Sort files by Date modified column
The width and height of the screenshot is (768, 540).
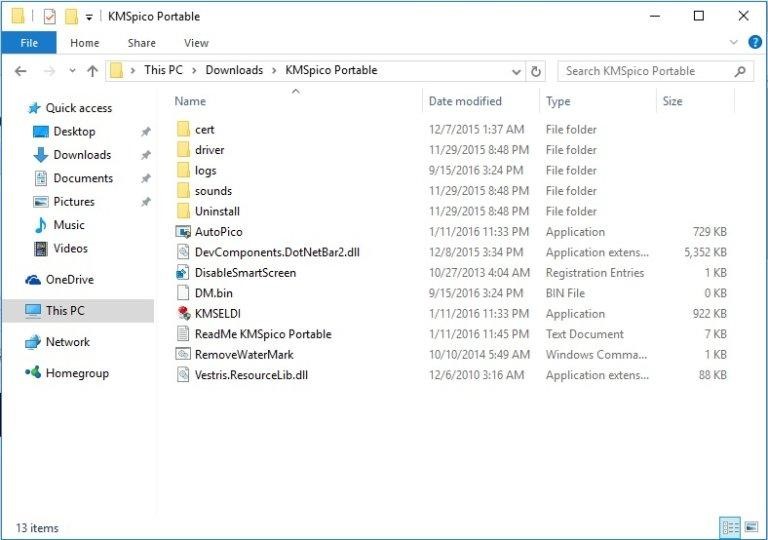465,101
